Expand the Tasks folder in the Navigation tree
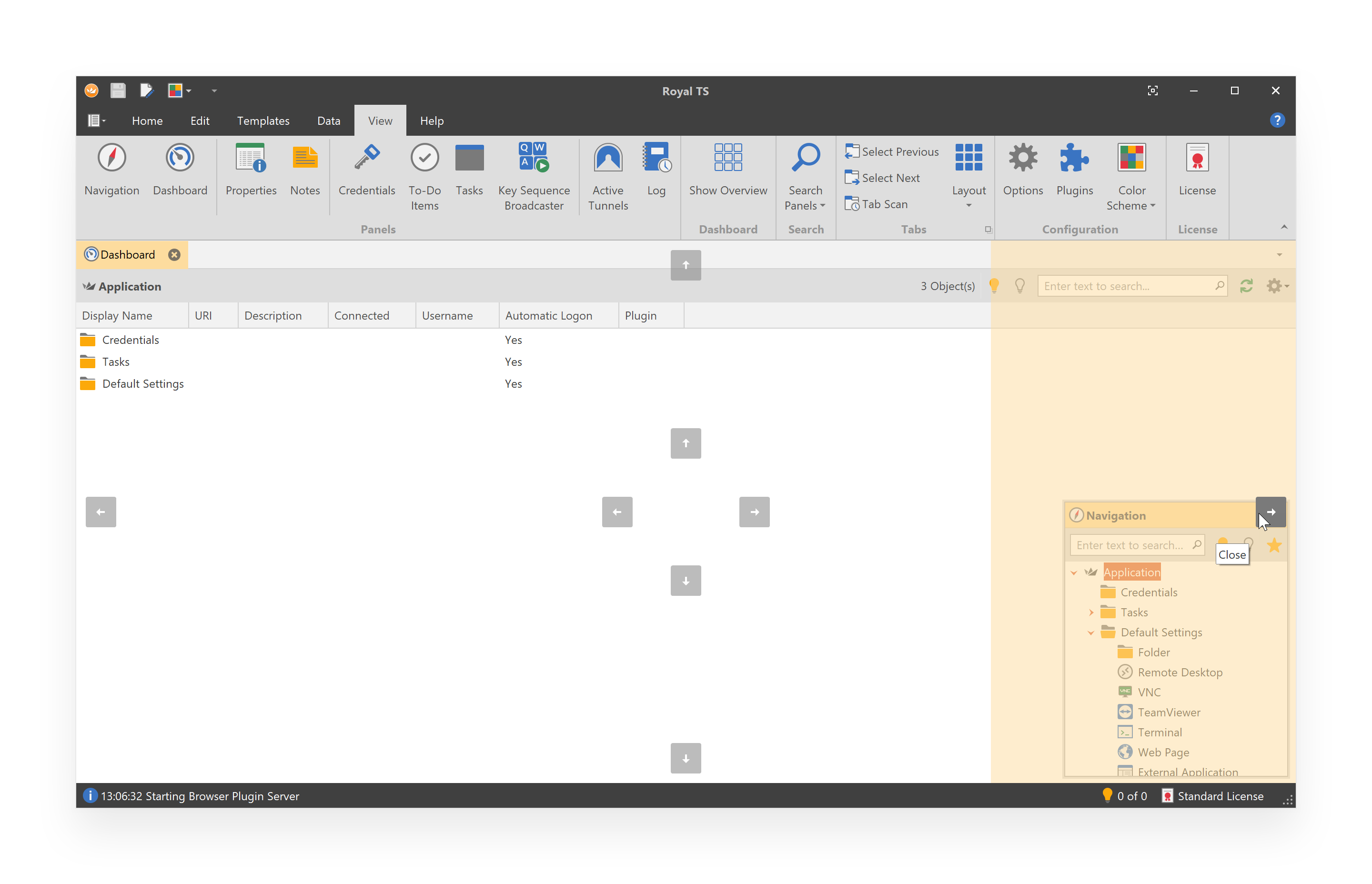Viewport: 1372px width, 884px height. (1091, 613)
